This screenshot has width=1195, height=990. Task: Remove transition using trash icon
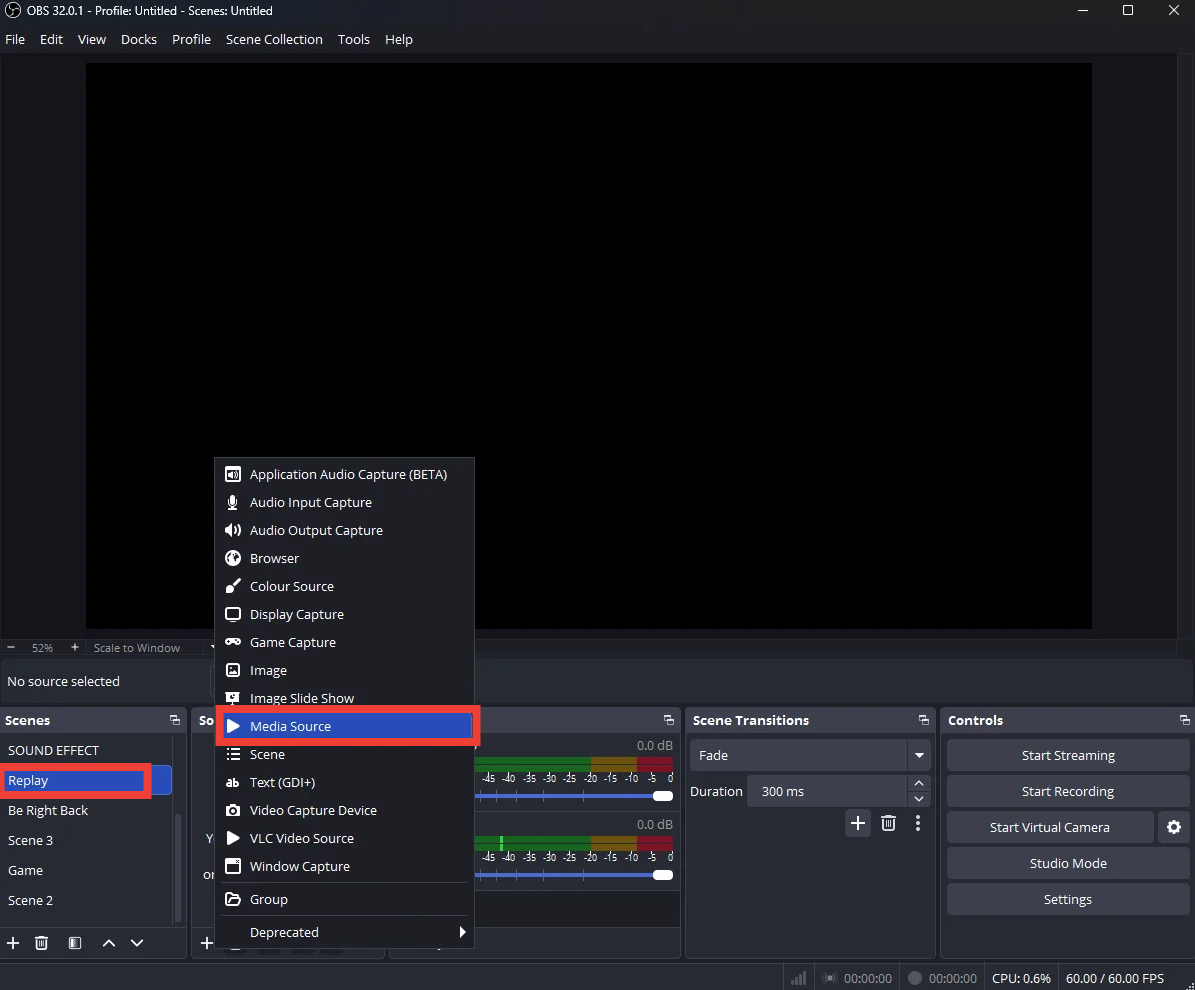[x=888, y=823]
